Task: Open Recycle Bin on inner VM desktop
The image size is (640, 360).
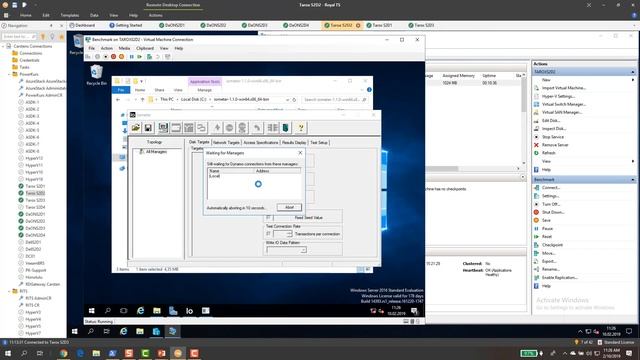Action: (96, 75)
